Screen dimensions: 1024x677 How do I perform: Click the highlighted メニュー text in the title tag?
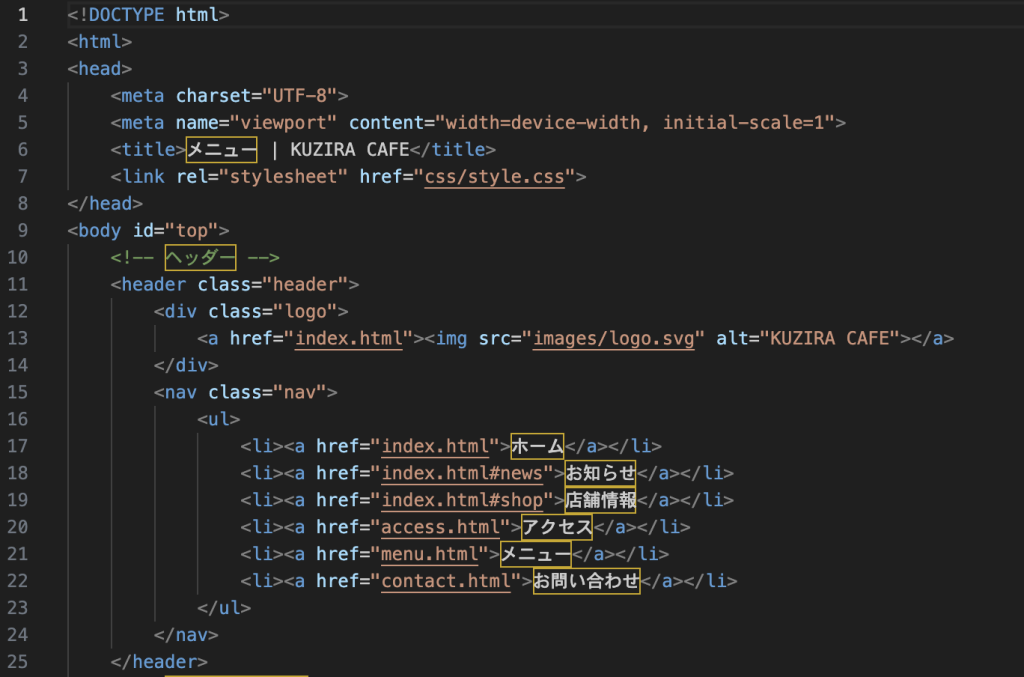coord(222,150)
